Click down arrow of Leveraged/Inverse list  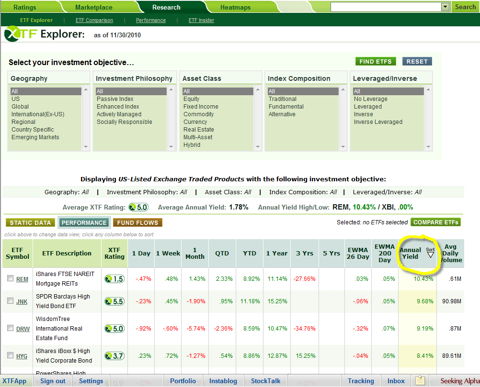tap(428, 147)
